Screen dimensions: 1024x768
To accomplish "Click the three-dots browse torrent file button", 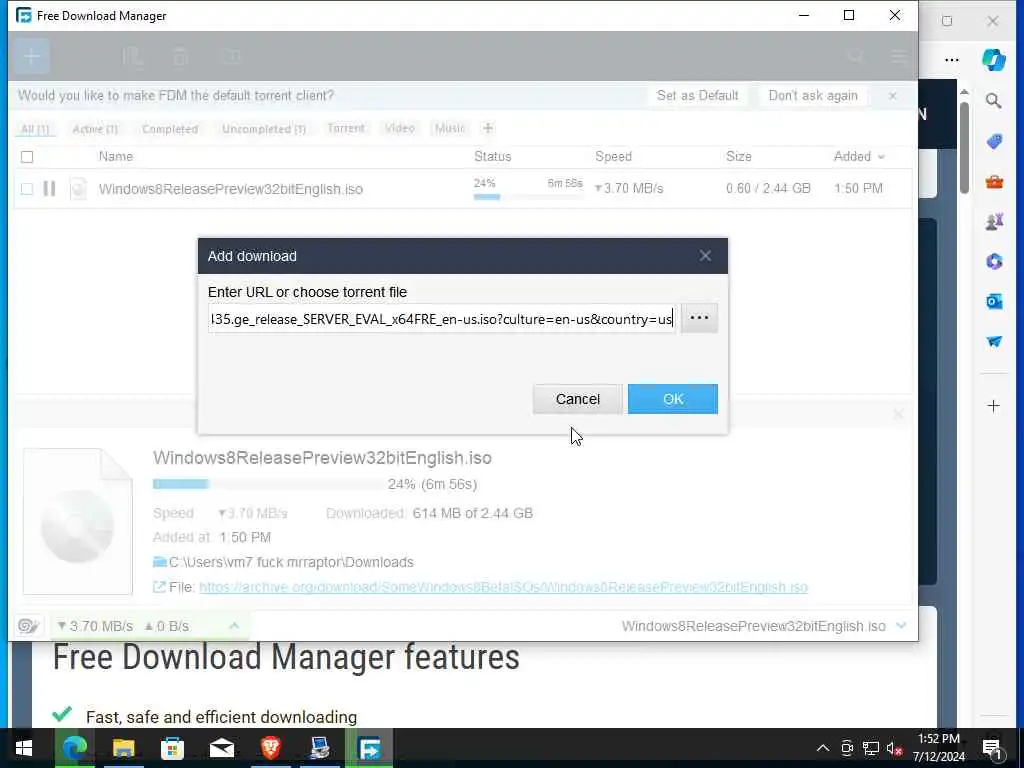I will point(699,319).
